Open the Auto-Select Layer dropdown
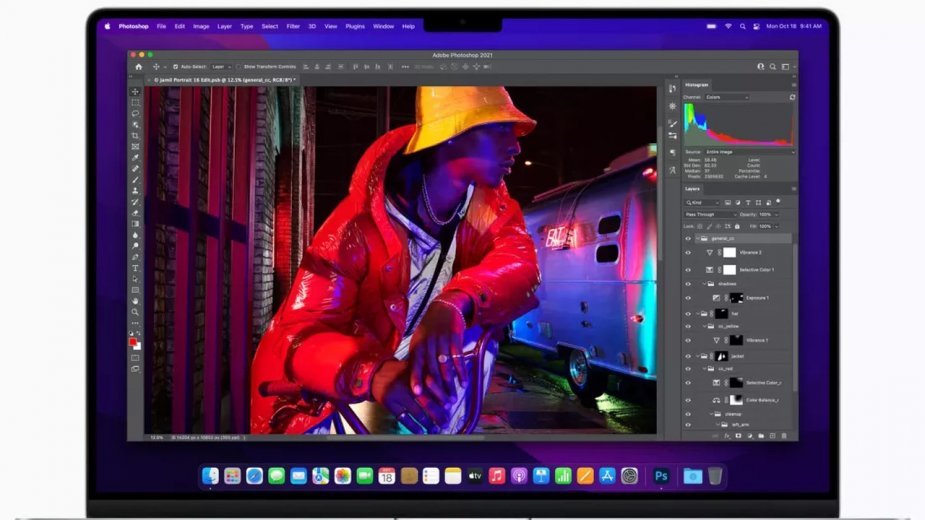 (x=221, y=67)
